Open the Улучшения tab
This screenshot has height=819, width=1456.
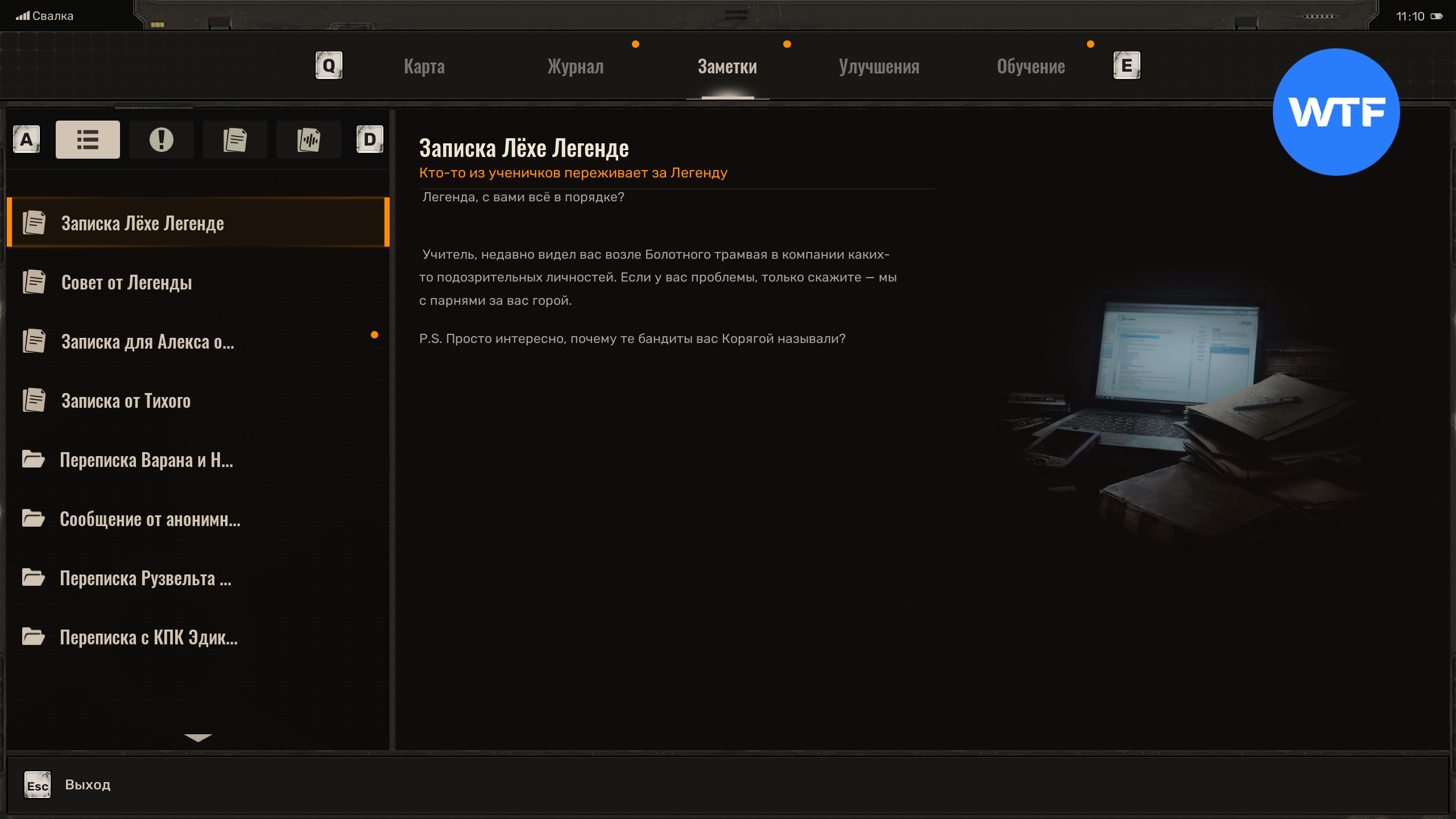[879, 67]
